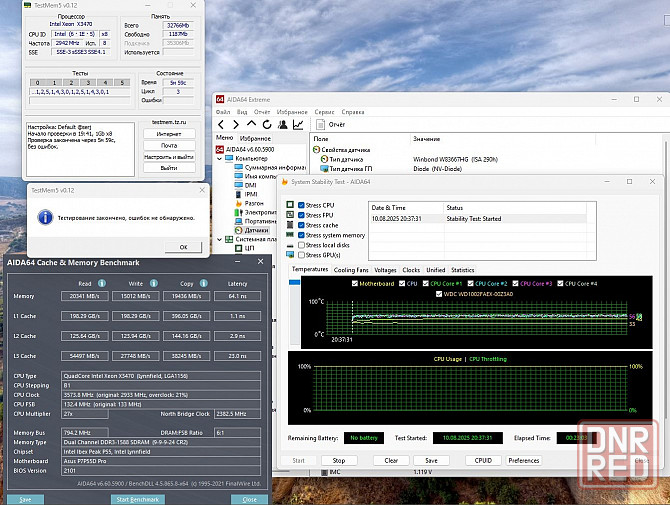Select Датчики sensor item in tree
Image resolution: width=670 pixels, height=505 pixels.
coord(255,230)
